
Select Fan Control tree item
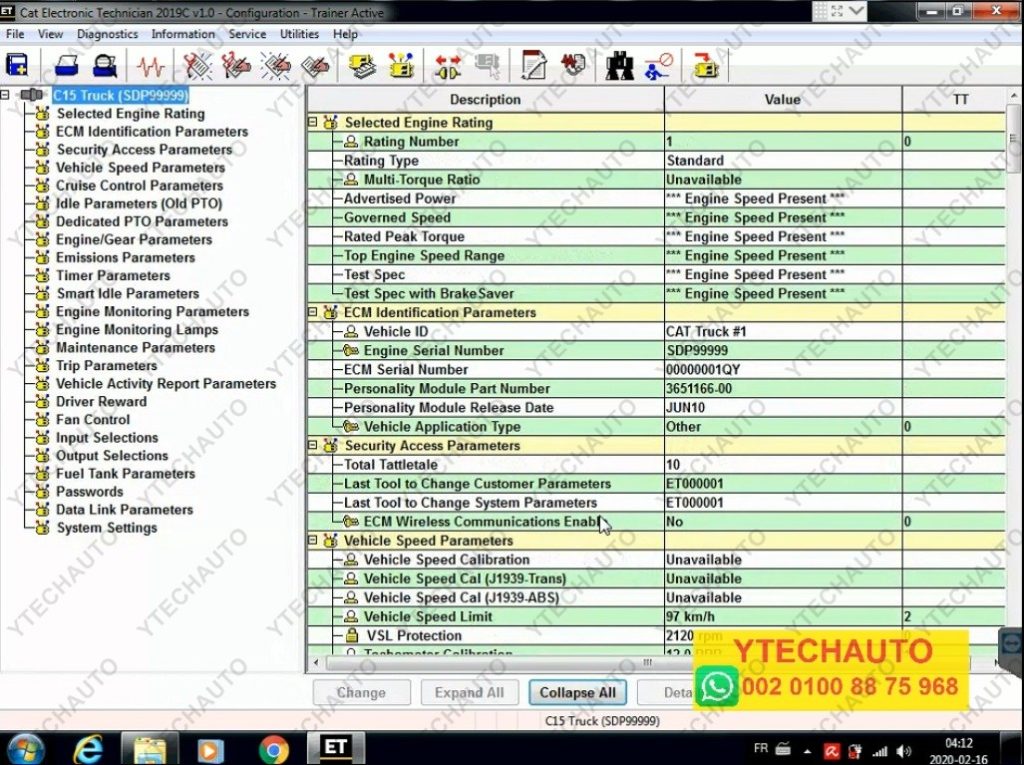pos(93,419)
